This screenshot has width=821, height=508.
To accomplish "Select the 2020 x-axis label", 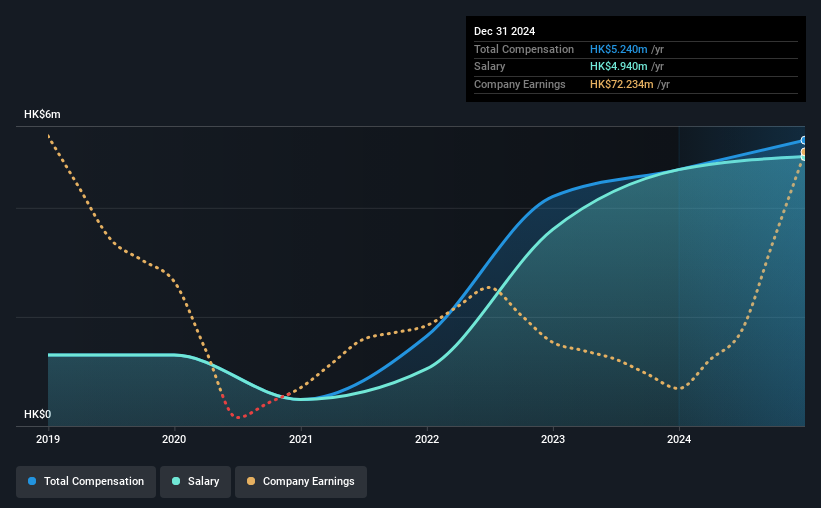I will pyautogui.click(x=174, y=439).
